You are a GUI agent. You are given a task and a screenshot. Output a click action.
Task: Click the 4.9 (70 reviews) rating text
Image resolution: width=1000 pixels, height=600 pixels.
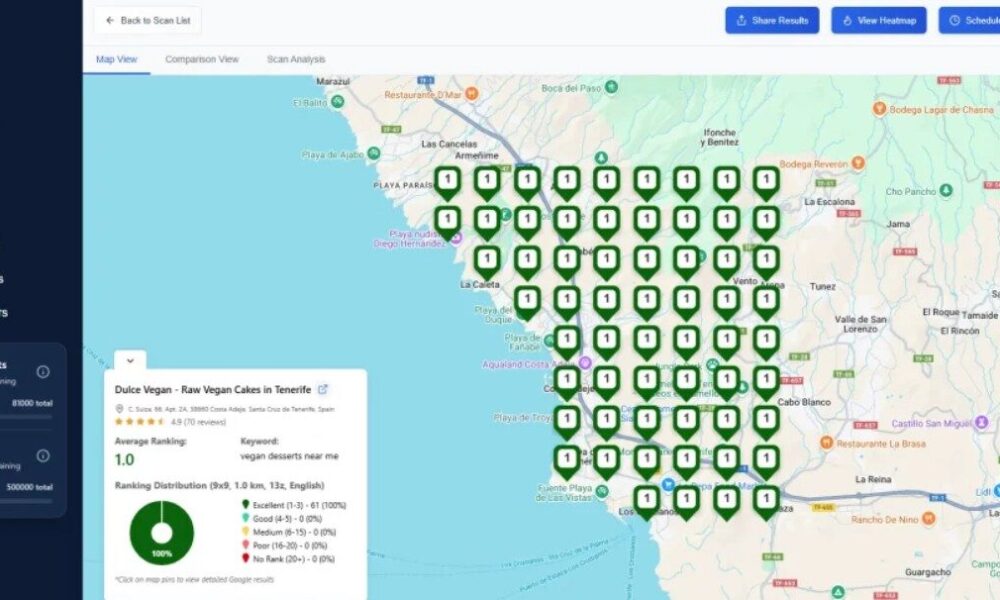pyautogui.click(x=198, y=421)
